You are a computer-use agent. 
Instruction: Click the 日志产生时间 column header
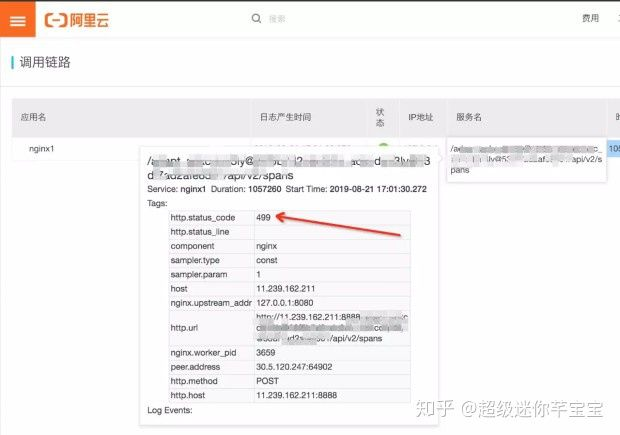click(x=285, y=117)
